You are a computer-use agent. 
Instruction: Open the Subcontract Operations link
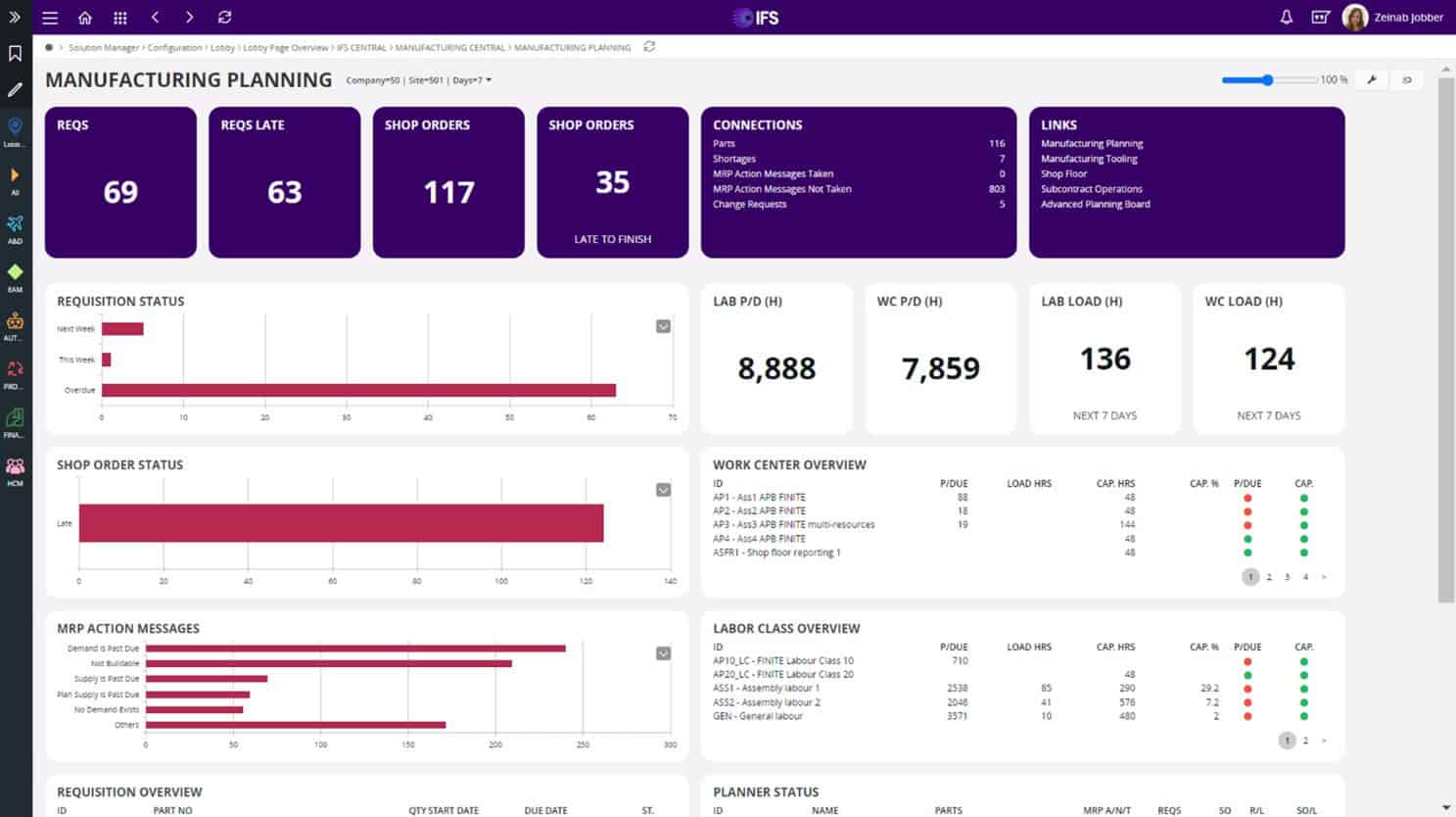click(1091, 189)
